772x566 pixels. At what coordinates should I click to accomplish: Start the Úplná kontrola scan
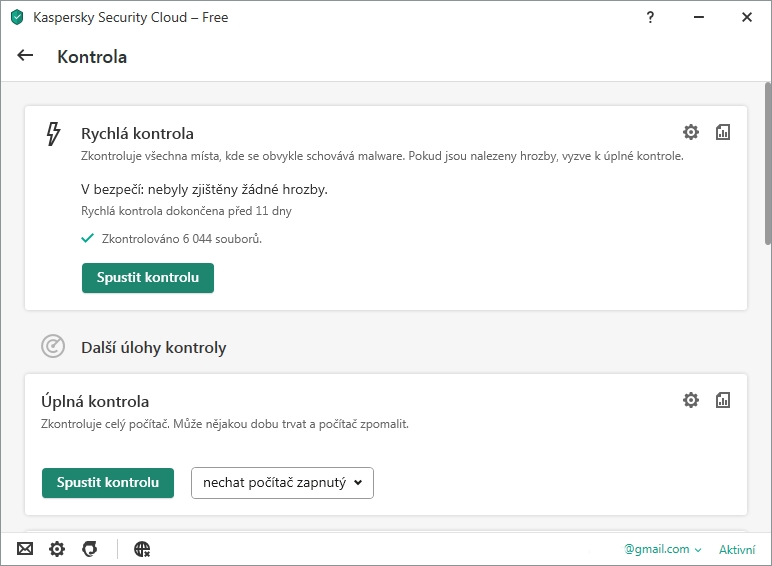click(108, 483)
